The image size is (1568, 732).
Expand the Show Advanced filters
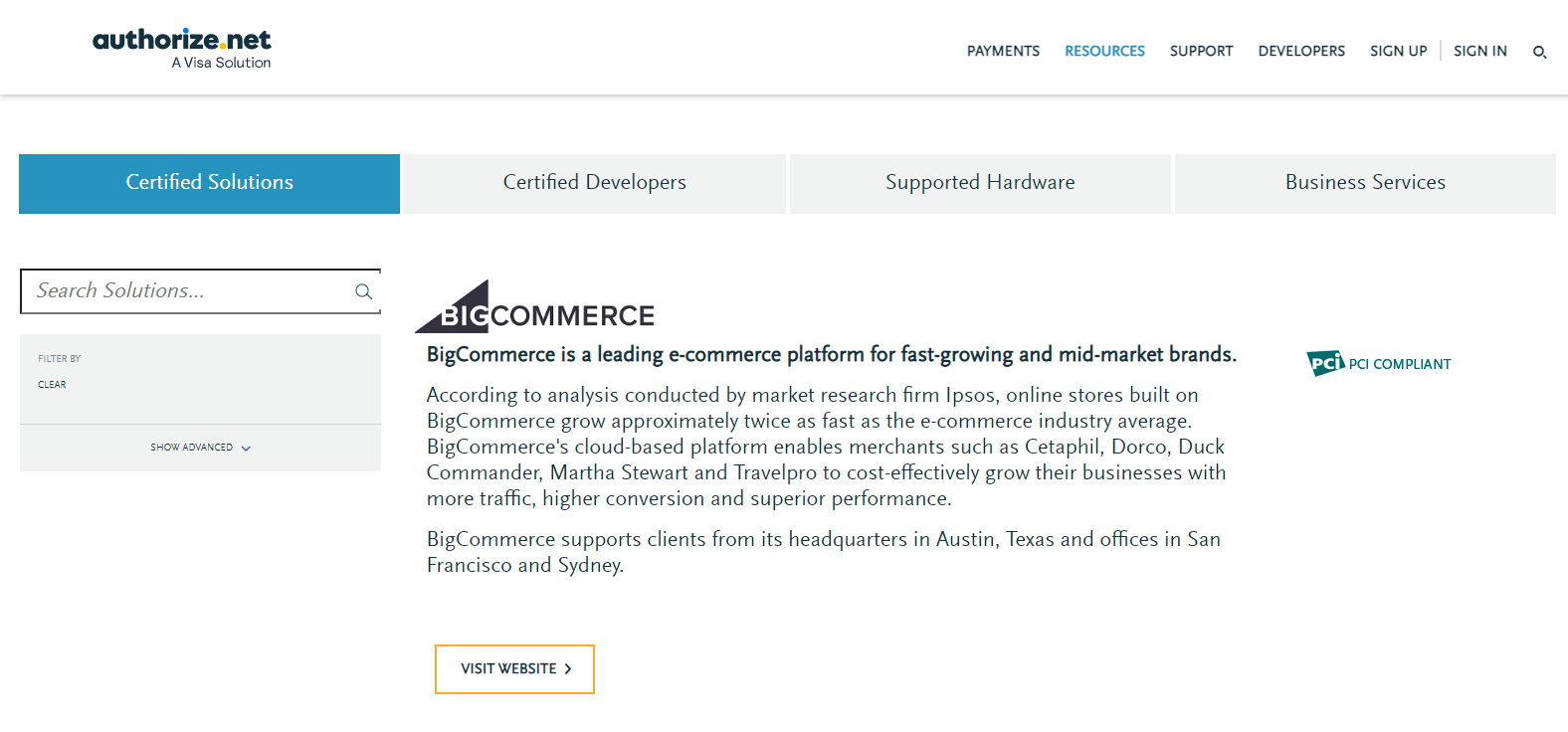point(200,448)
